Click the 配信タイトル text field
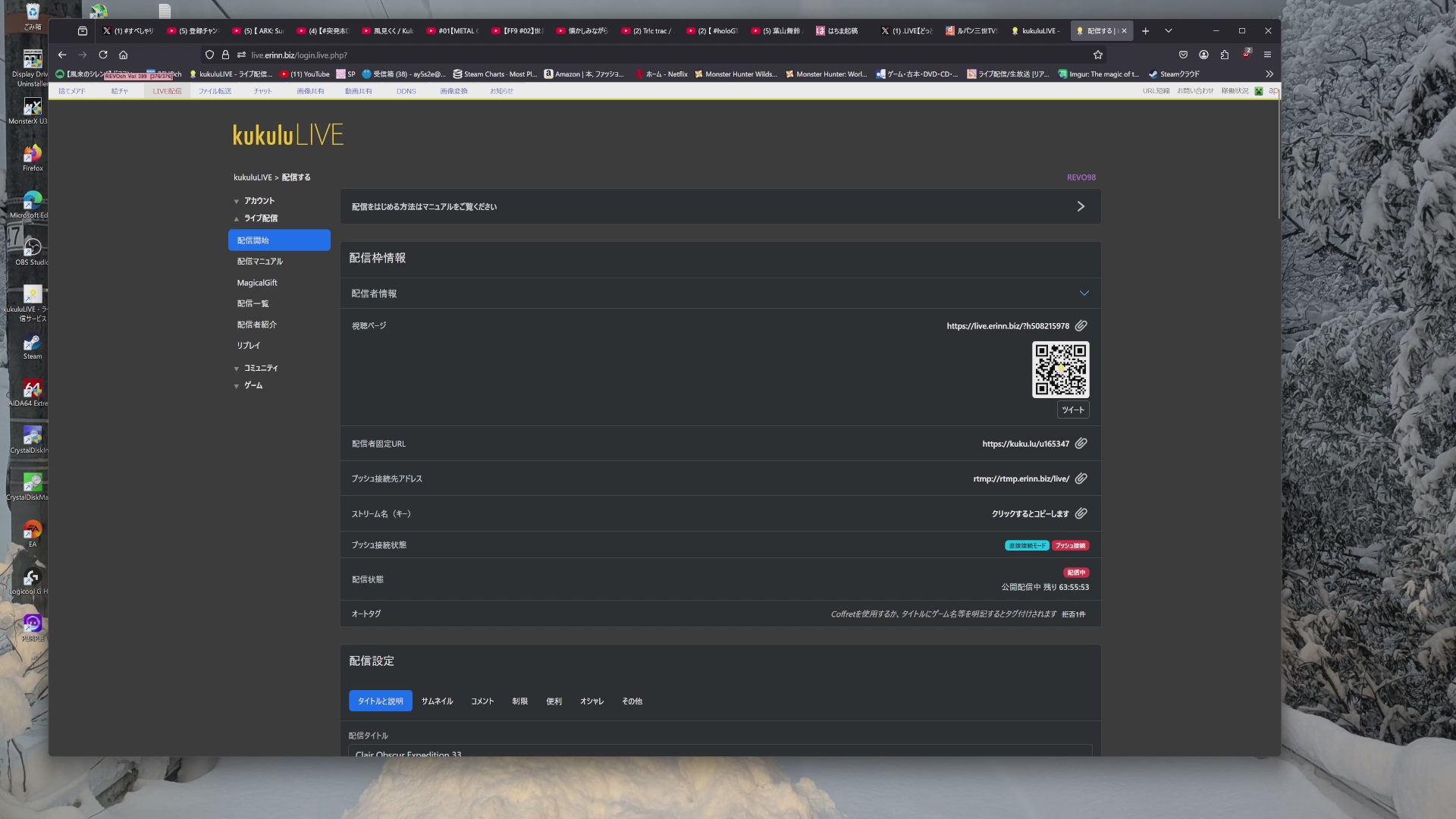The image size is (1456, 819). [x=719, y=751]
